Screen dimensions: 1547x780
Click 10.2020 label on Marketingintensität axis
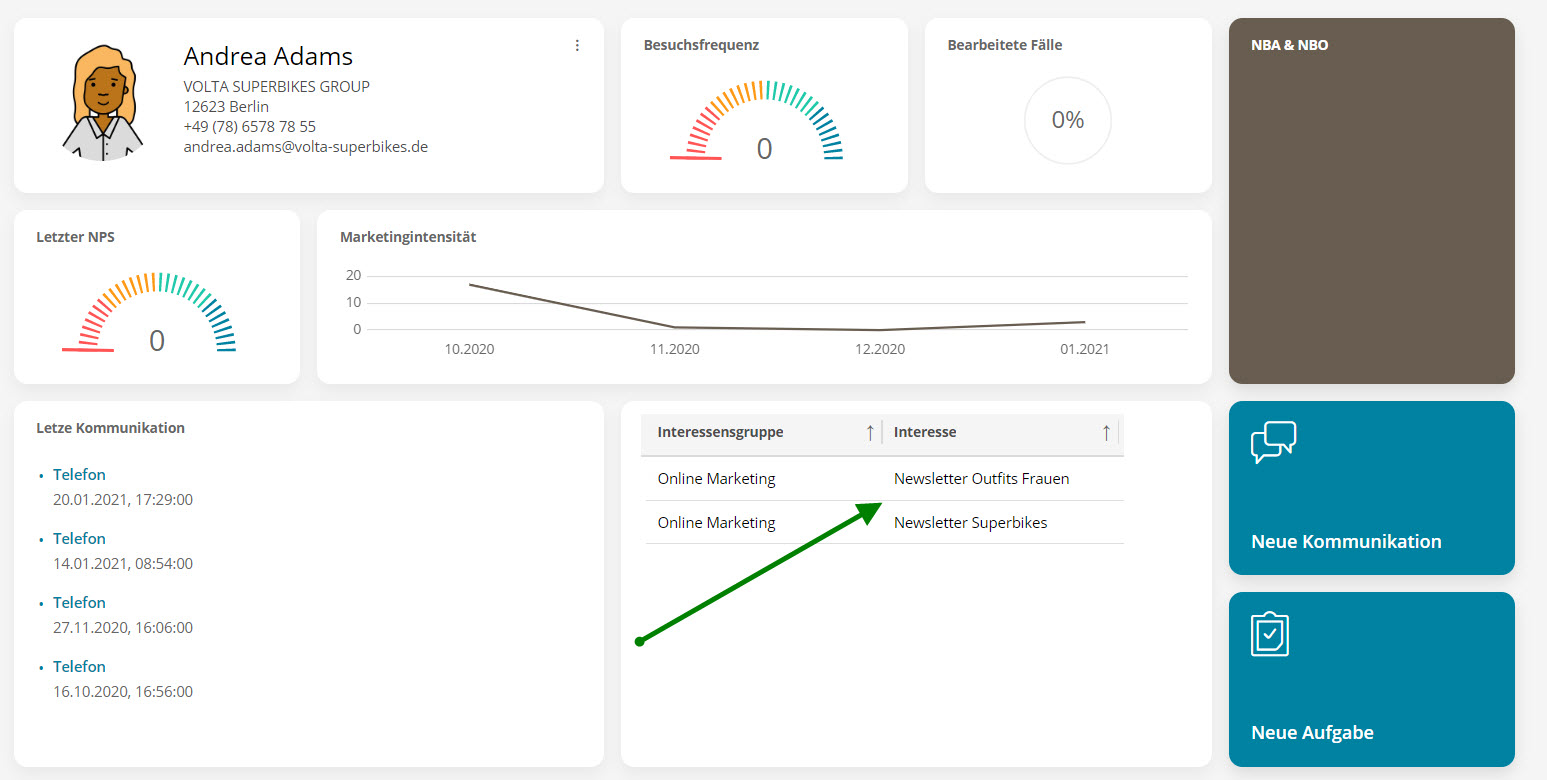[469, 349]
